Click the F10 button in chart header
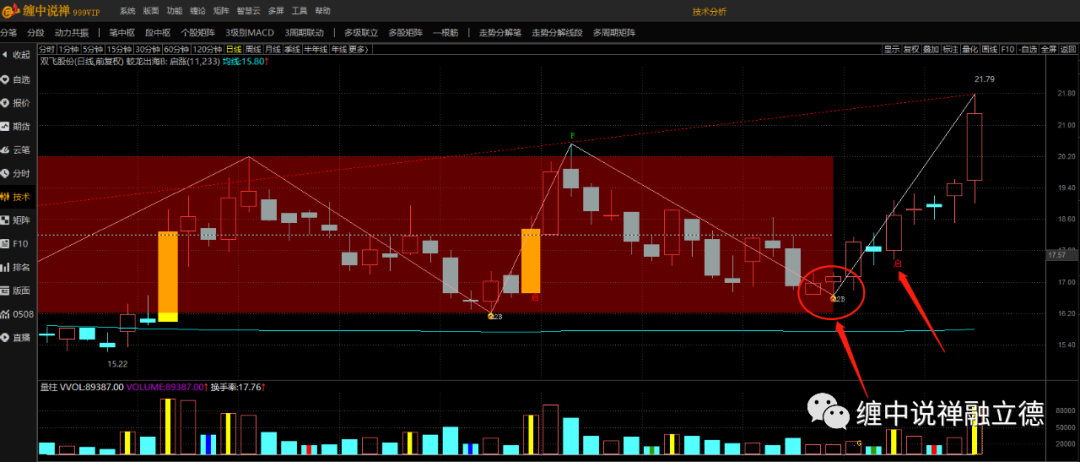 click(x=1008, y=49)
